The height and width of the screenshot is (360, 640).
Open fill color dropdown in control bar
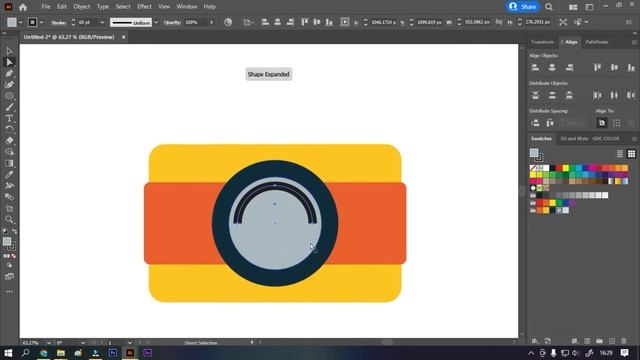click(21, 22)
